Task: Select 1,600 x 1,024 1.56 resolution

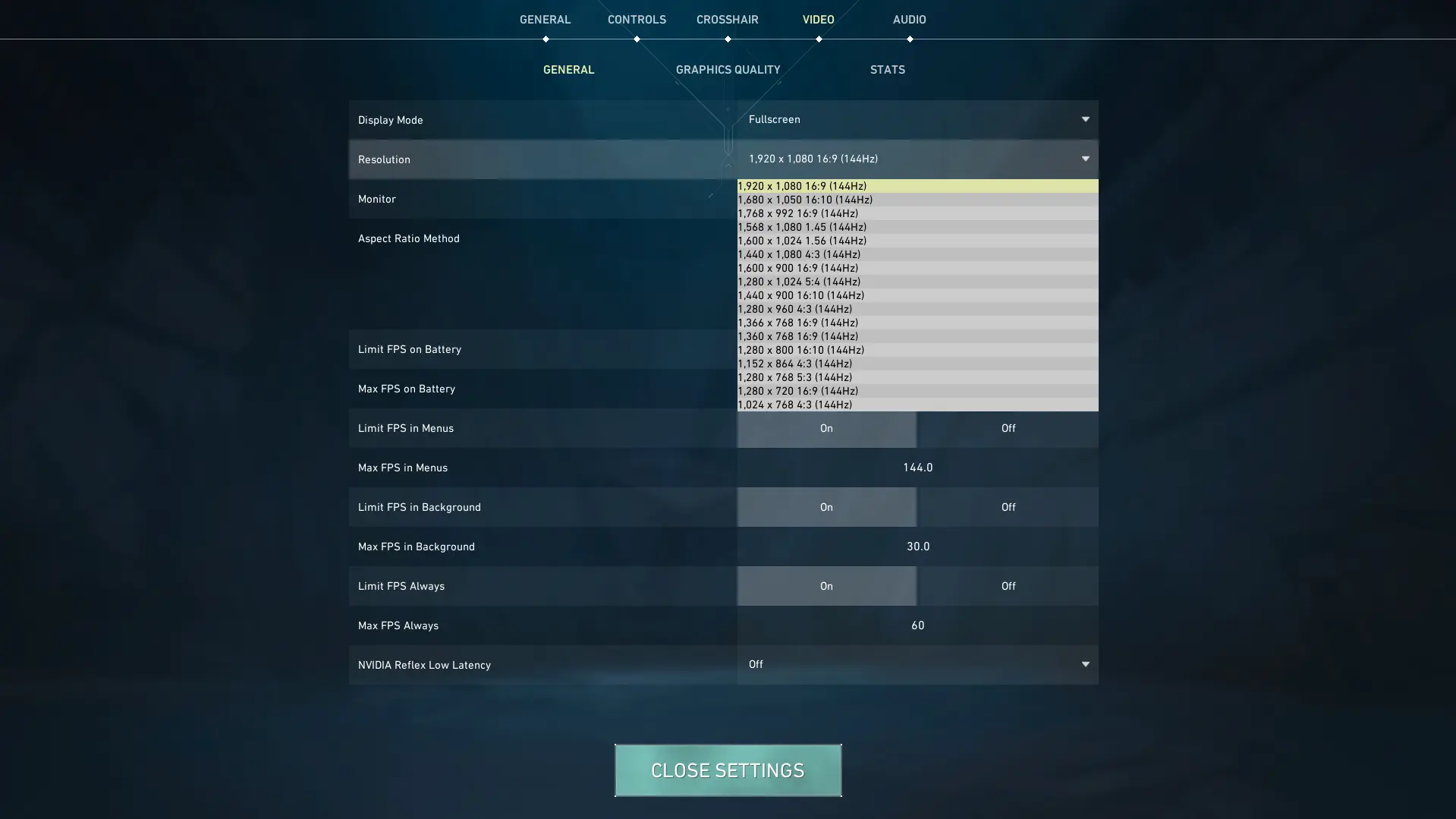Action: (x=917, y=241)
